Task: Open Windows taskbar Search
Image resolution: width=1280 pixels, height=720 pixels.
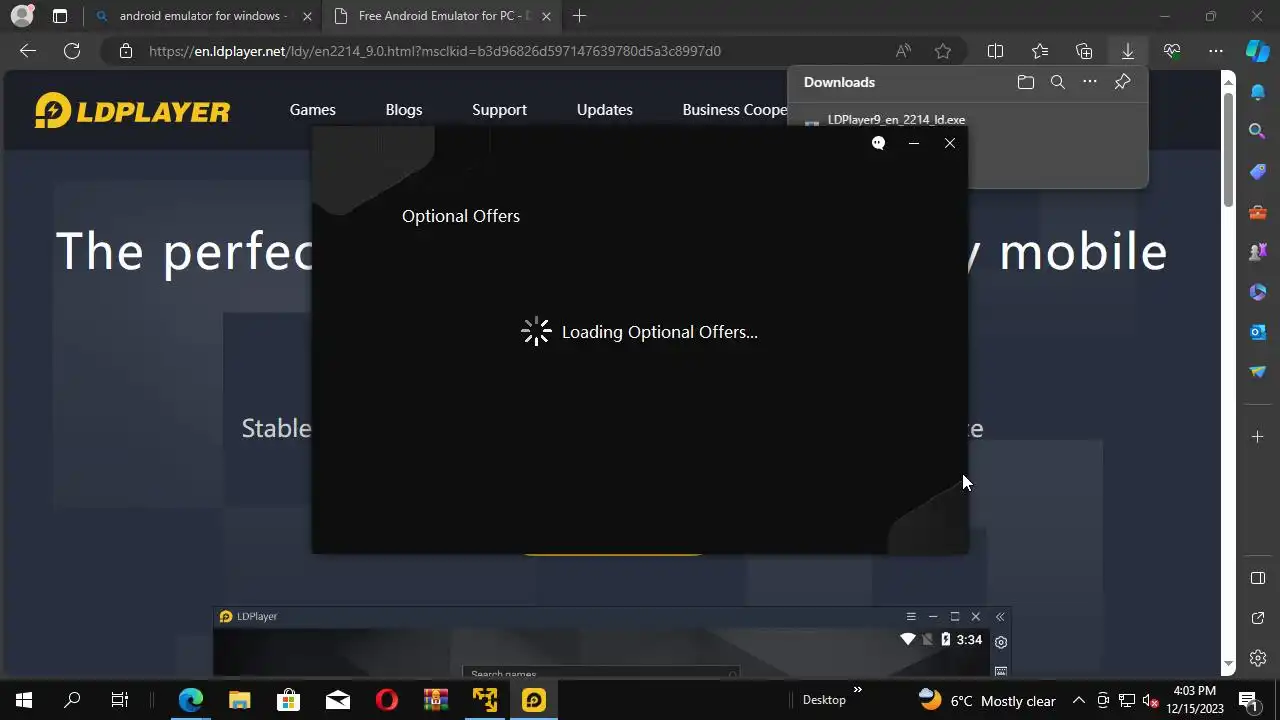Action: [x=72, y=700]
